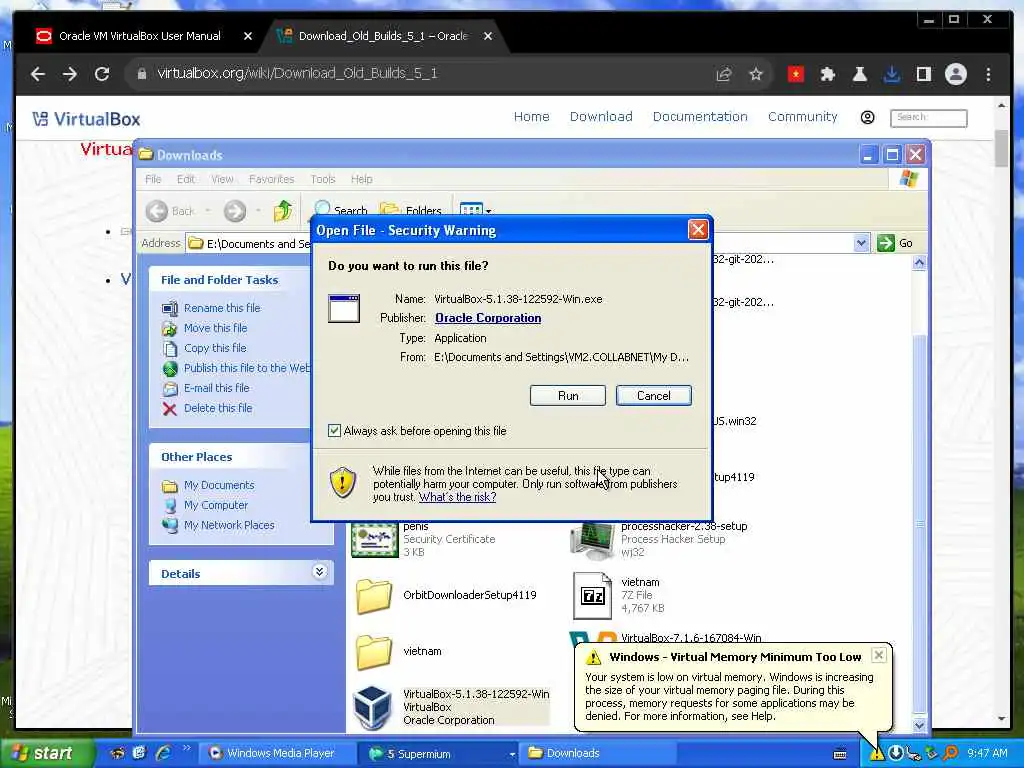Image resolution: width=1024 pixels, height=768 pixels.
Task: Open the Oracle Corporation publisher link
Action: pos(488,318)
